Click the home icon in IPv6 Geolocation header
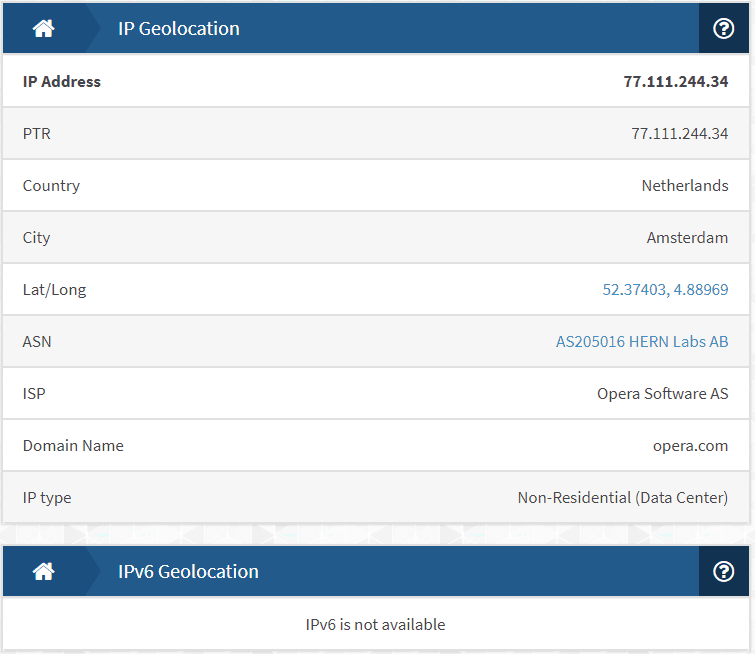 coord(43,571)
